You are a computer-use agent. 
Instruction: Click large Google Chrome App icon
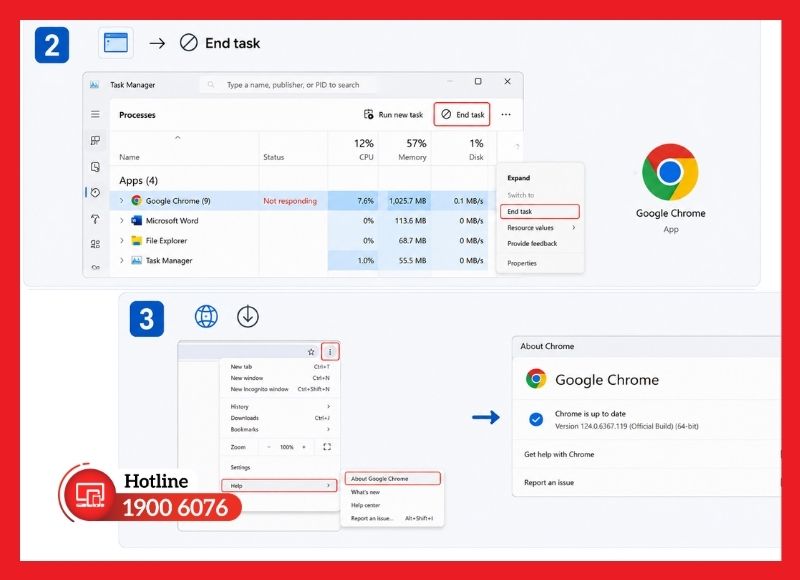[670, 172]
